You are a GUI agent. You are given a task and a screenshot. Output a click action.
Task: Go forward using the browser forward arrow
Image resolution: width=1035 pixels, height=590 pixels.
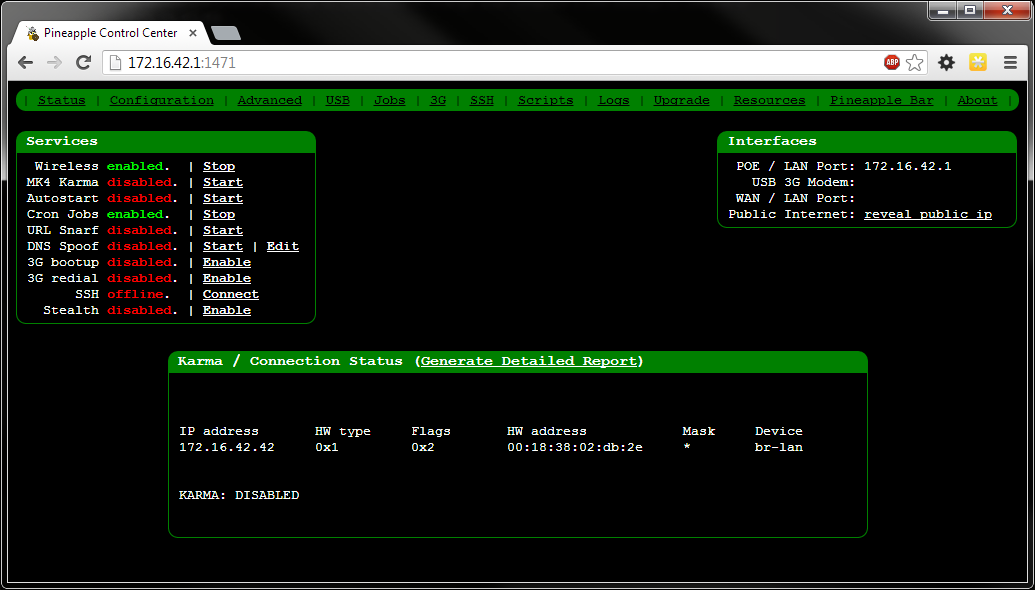point(55,63)
